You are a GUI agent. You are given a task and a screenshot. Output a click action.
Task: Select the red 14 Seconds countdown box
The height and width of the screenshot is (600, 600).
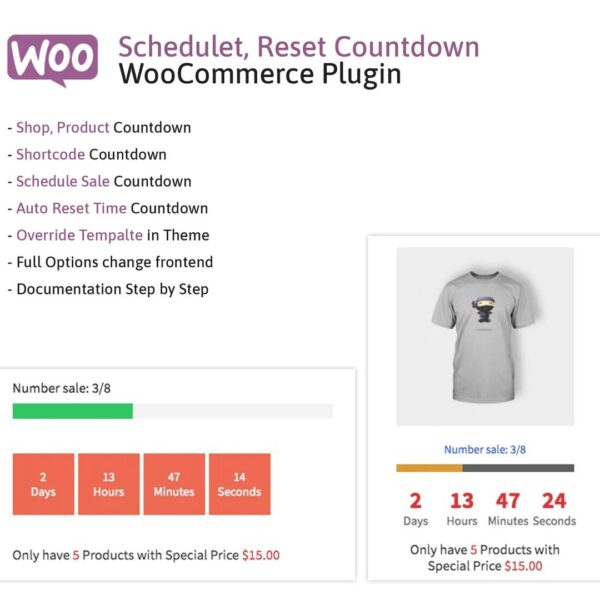(x=239, y=484)
